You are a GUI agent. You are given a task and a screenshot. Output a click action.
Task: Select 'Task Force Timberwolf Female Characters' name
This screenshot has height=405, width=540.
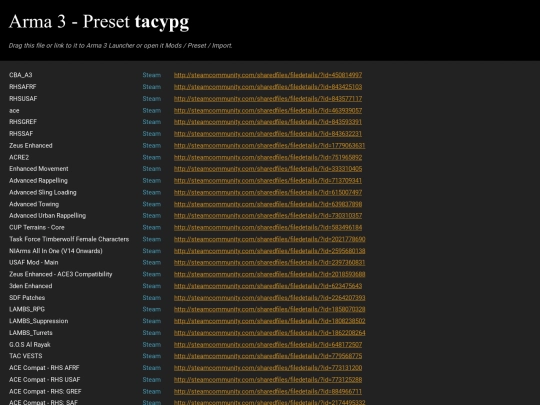tap(69, 239)
